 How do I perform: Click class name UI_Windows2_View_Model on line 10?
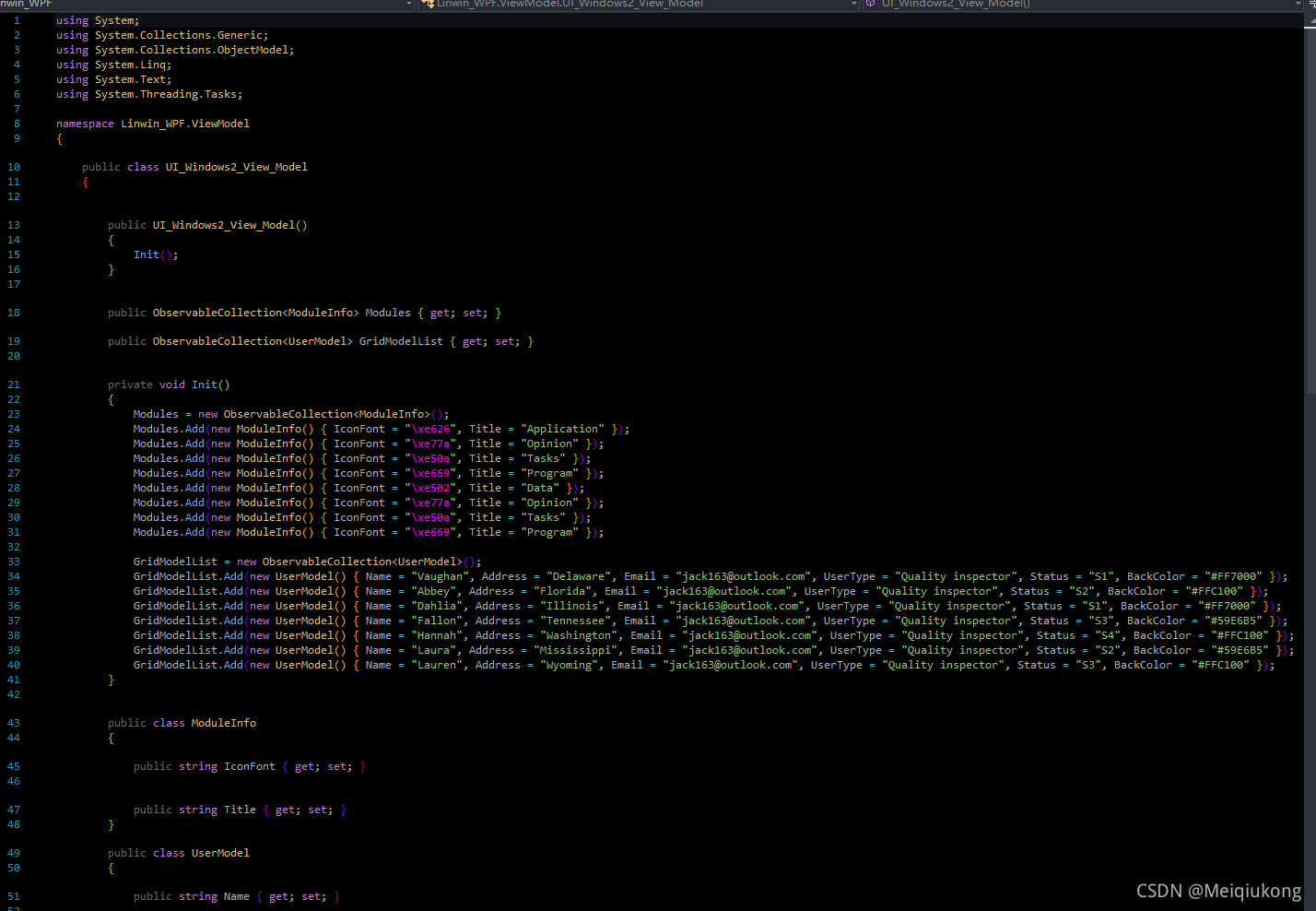coord(237,167)
